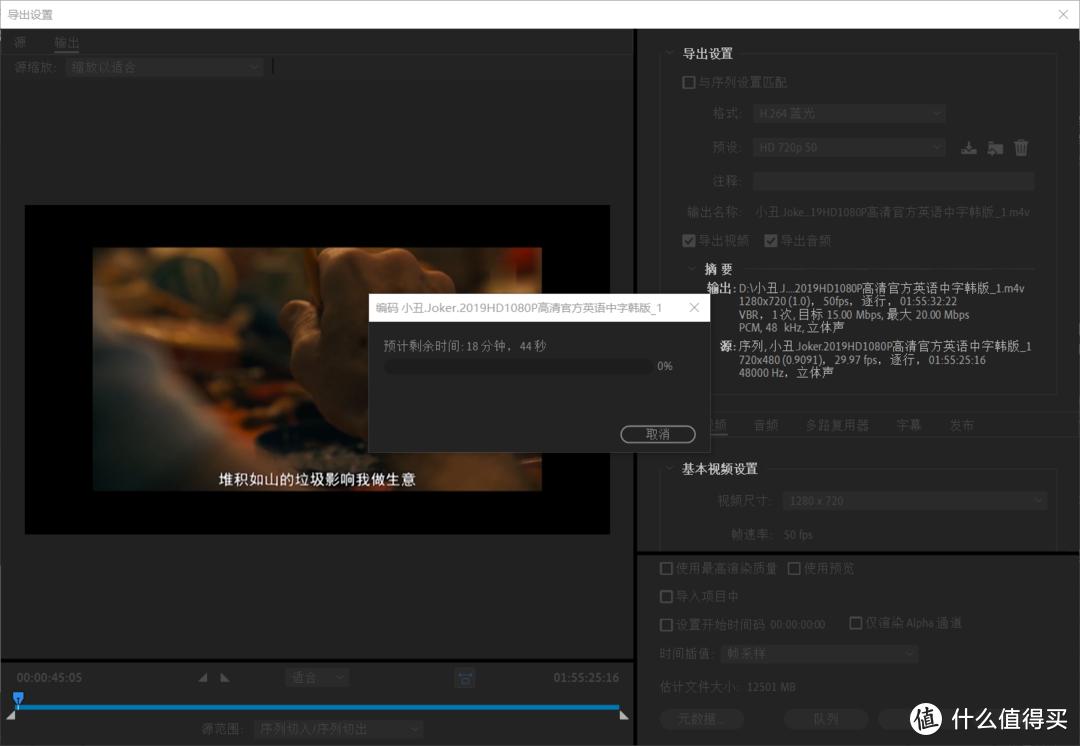Enable 使用最高渲染质量 option
The image size is (1080, 746).
[666, 568]
